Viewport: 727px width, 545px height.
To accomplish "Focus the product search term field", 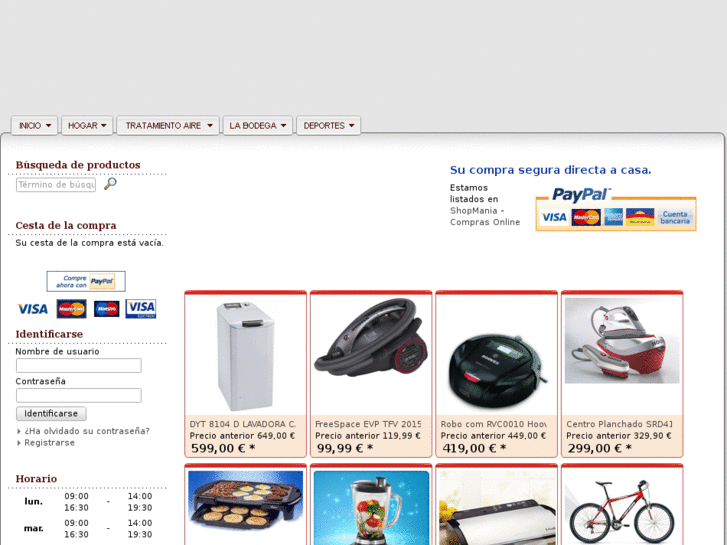I will point(56,185).
